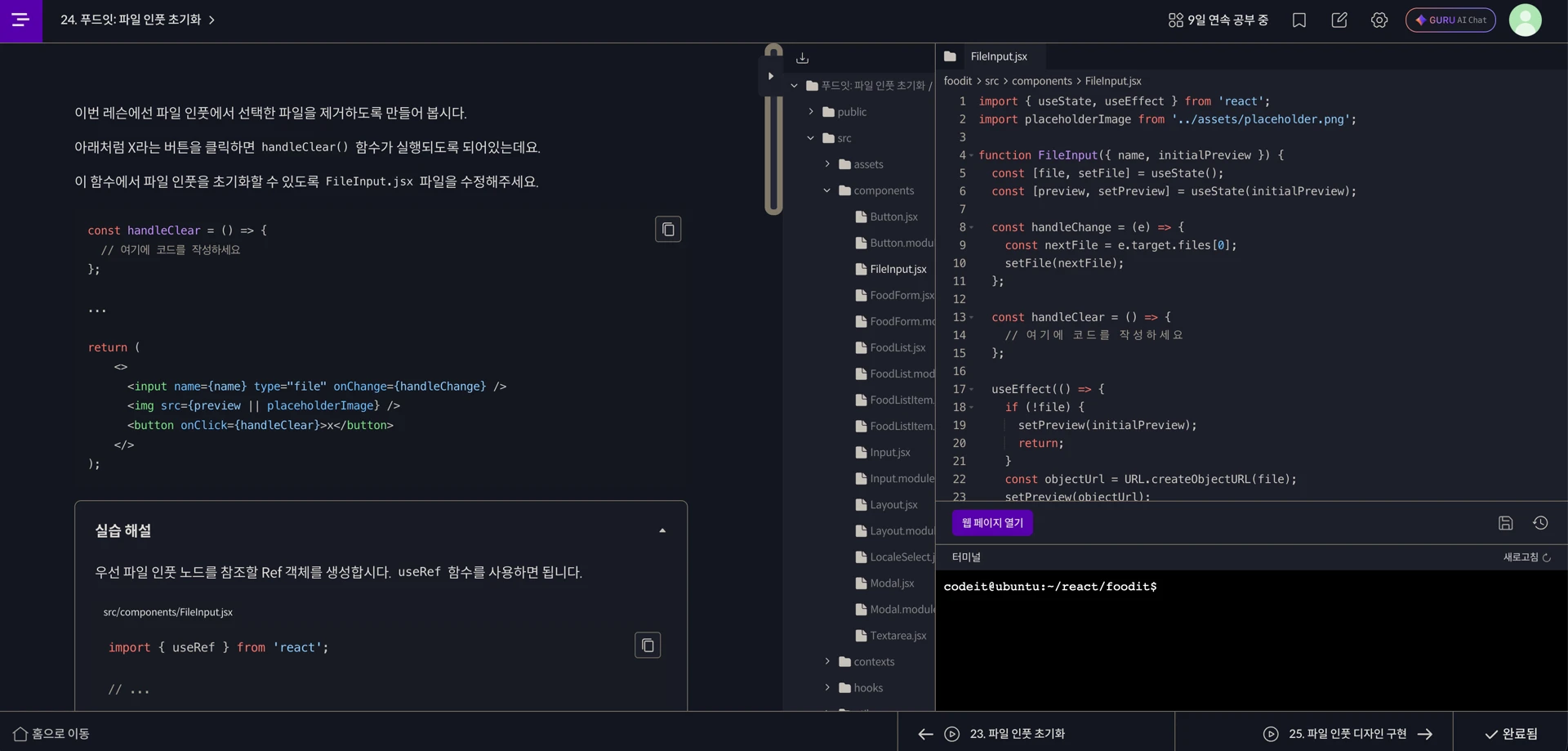Mark lesson complete with 완료됨
The image size is (1568, 751).
(1511, 734)
